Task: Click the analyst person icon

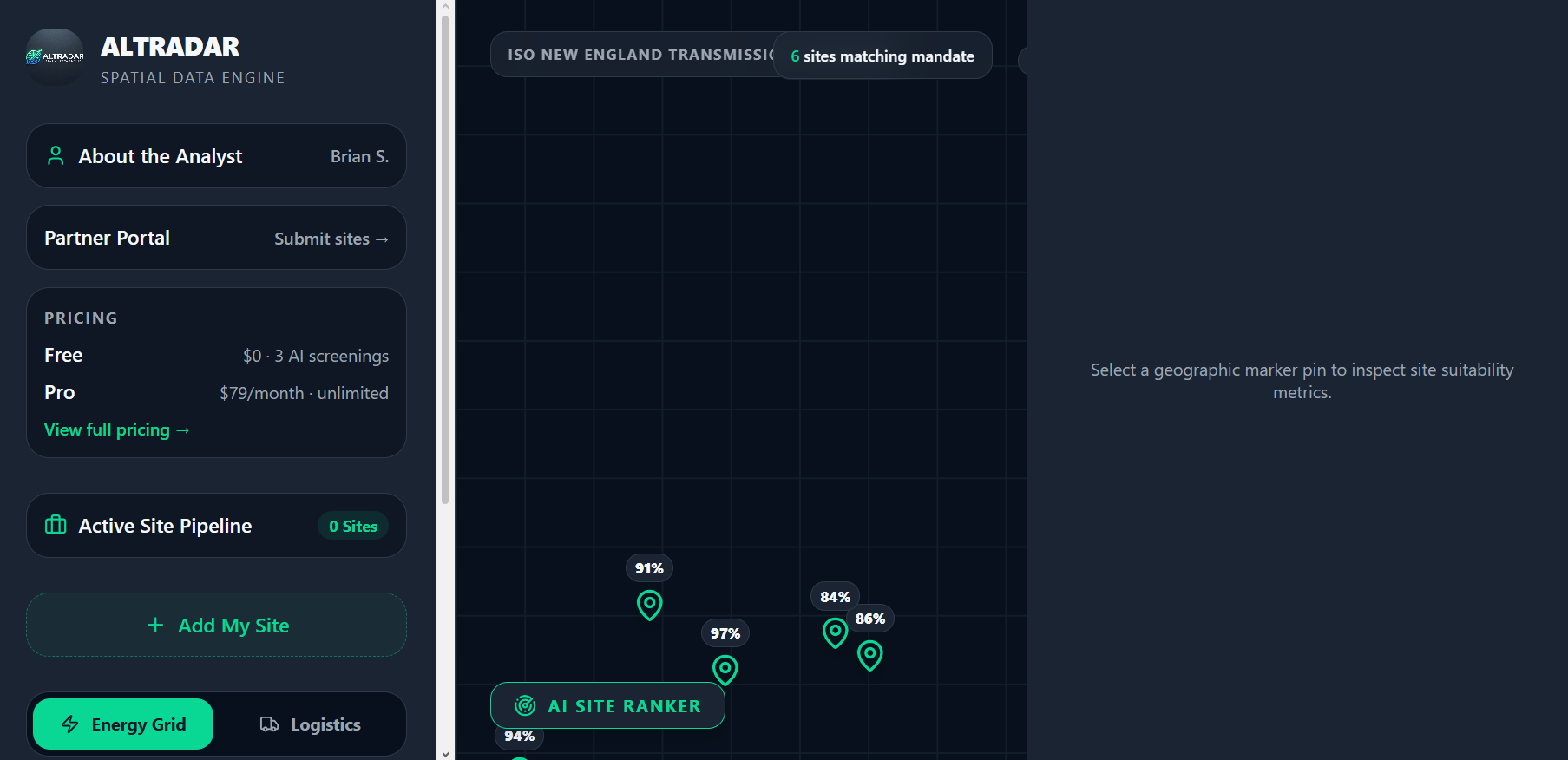Action: (x=56, y=156)
